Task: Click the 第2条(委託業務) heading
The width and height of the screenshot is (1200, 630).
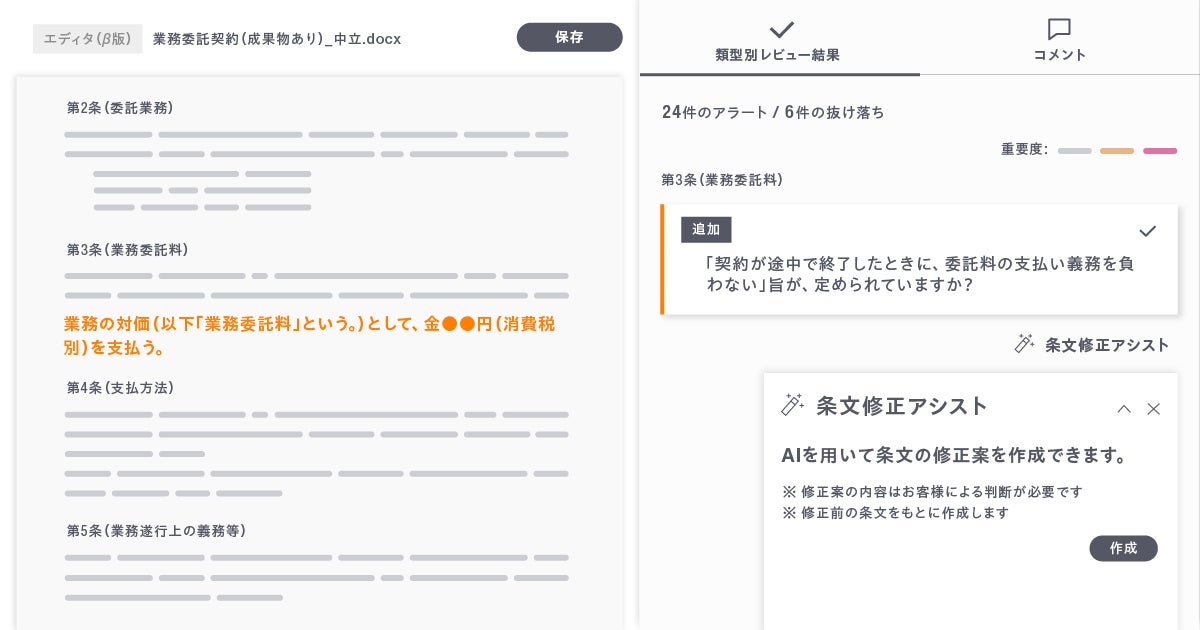Action: point(120,108)
